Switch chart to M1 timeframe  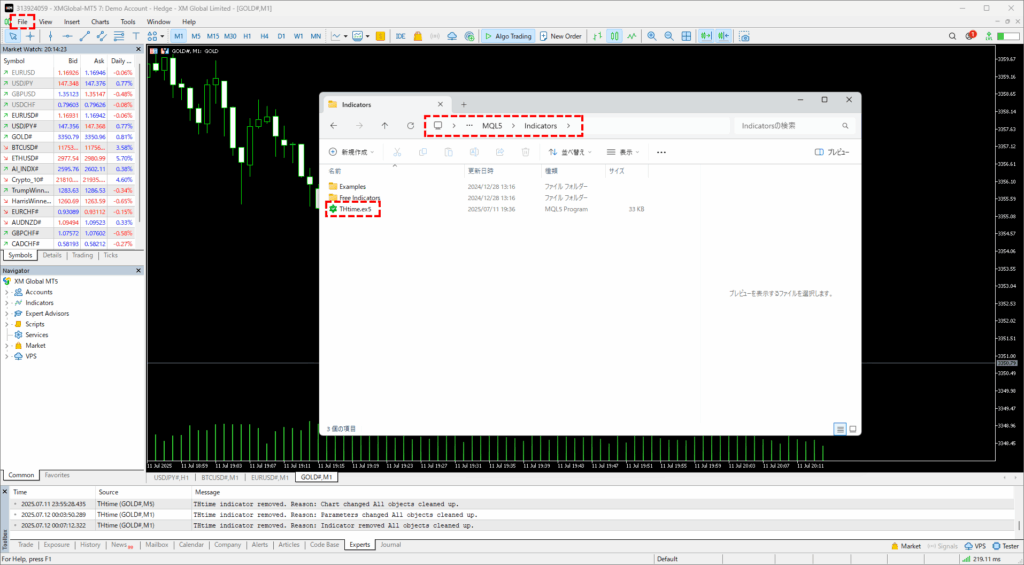pos(178,37)
